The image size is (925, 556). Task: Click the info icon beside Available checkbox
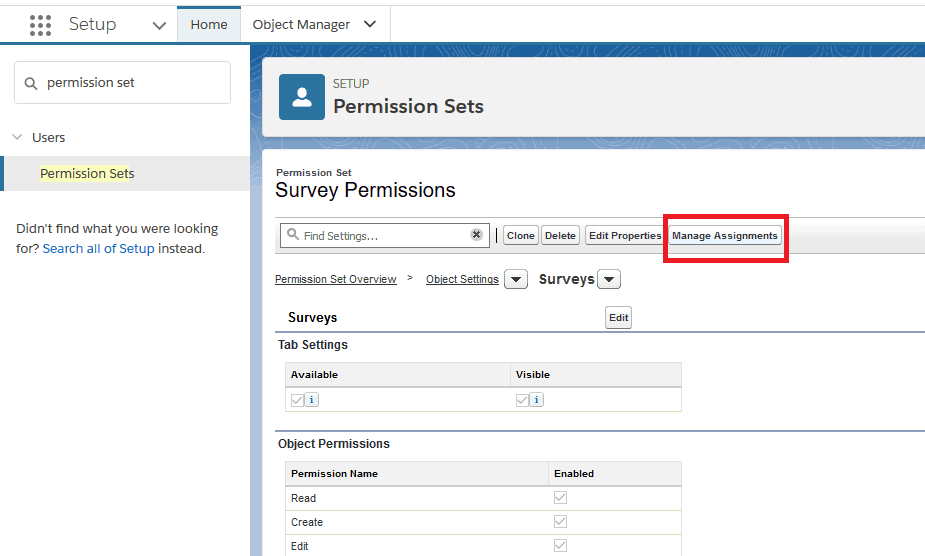pos(311,400)
